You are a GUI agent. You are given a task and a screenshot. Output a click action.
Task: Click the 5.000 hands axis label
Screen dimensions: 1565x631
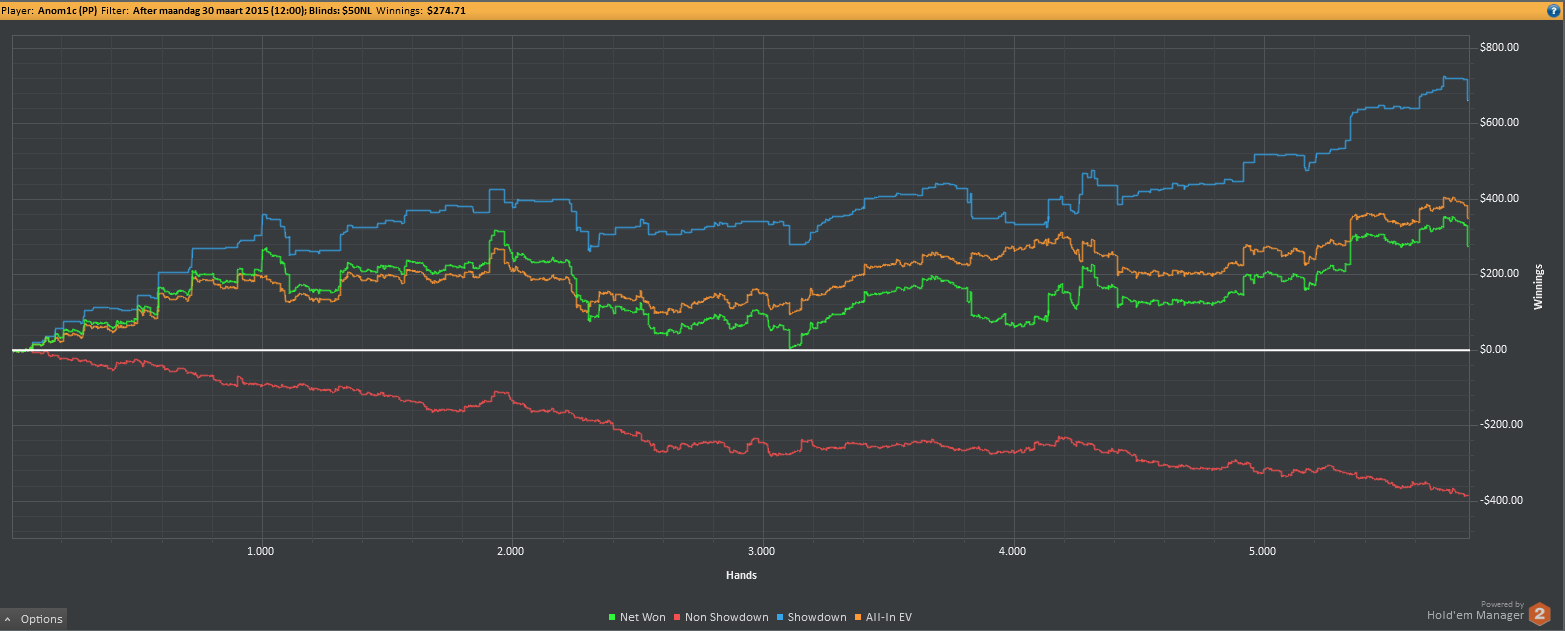1263,550
